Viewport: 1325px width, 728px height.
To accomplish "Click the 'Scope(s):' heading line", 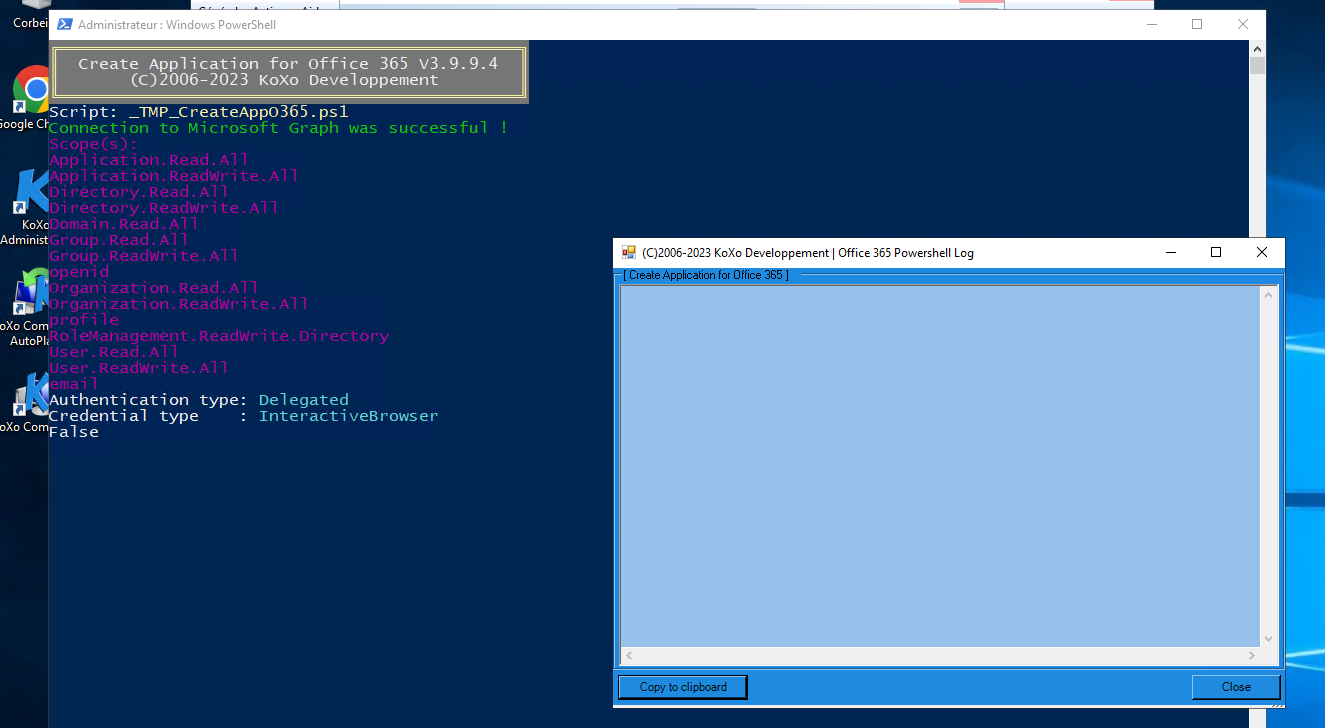I will (94, 144).
